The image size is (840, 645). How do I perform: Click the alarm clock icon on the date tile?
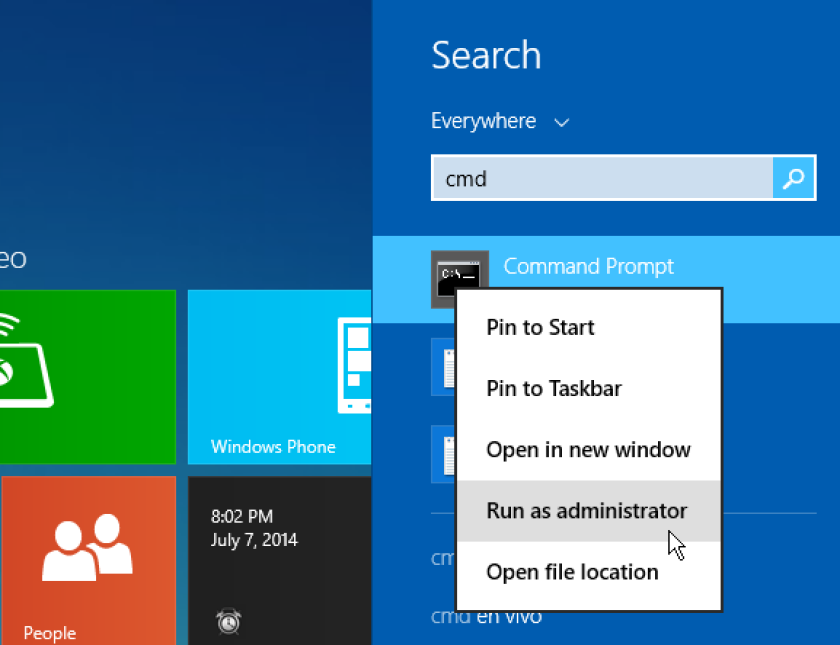[228, 621]
